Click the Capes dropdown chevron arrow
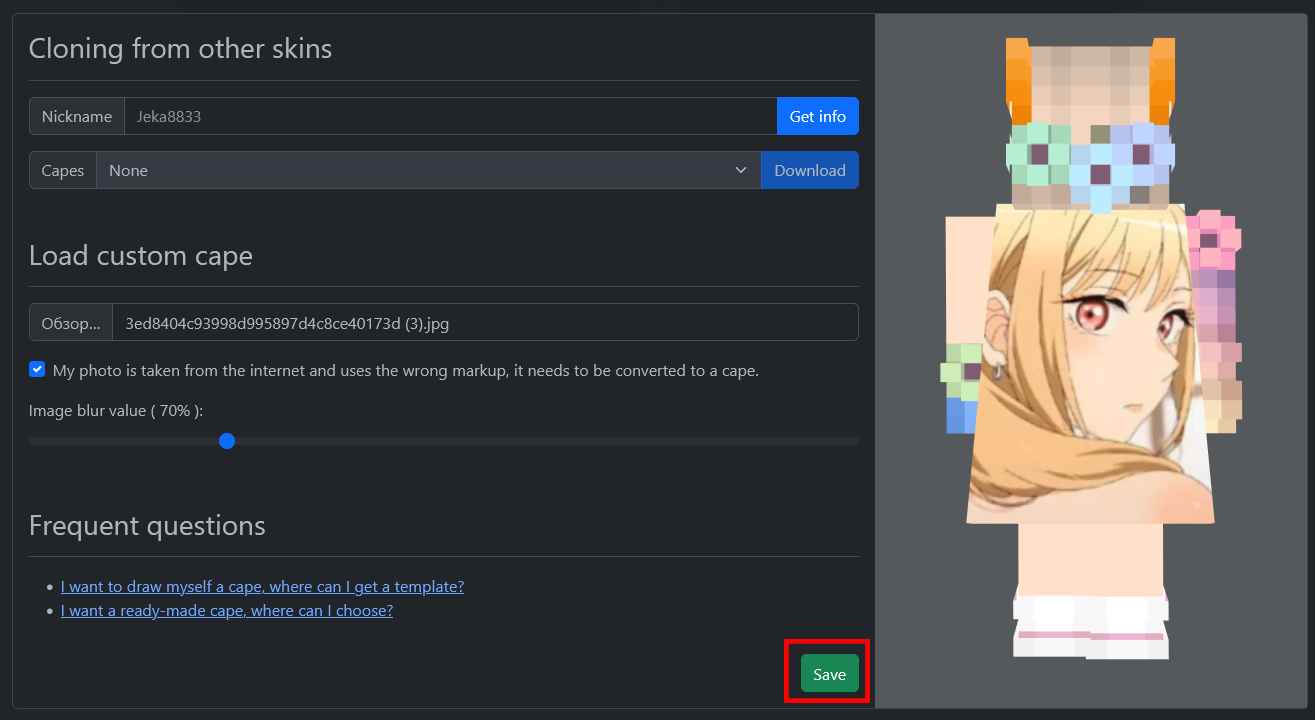This screenshot has width=1315, height=720. pyautogui.click(x=741, y=170)
